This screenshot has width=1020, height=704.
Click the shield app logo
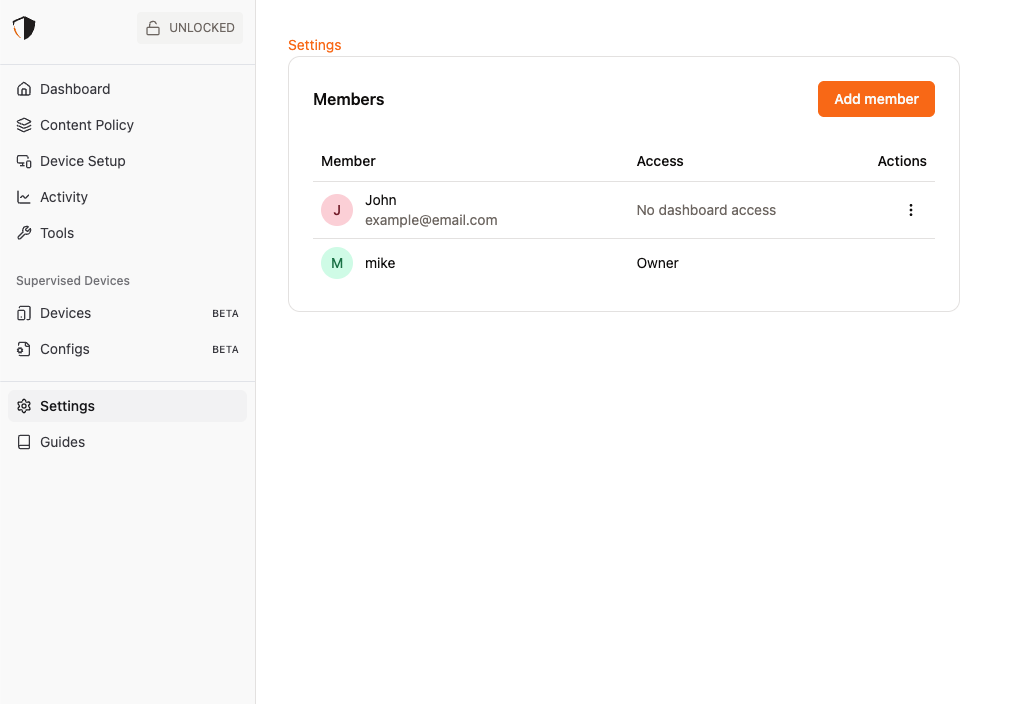point(24,28)
